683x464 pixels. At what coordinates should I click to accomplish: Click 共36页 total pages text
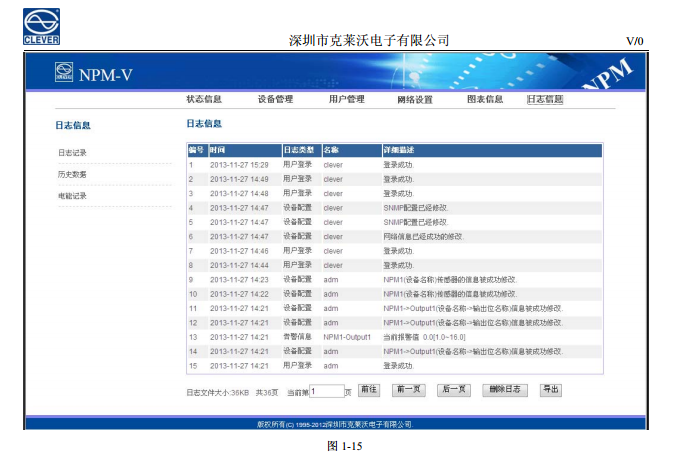pos(267,393)
